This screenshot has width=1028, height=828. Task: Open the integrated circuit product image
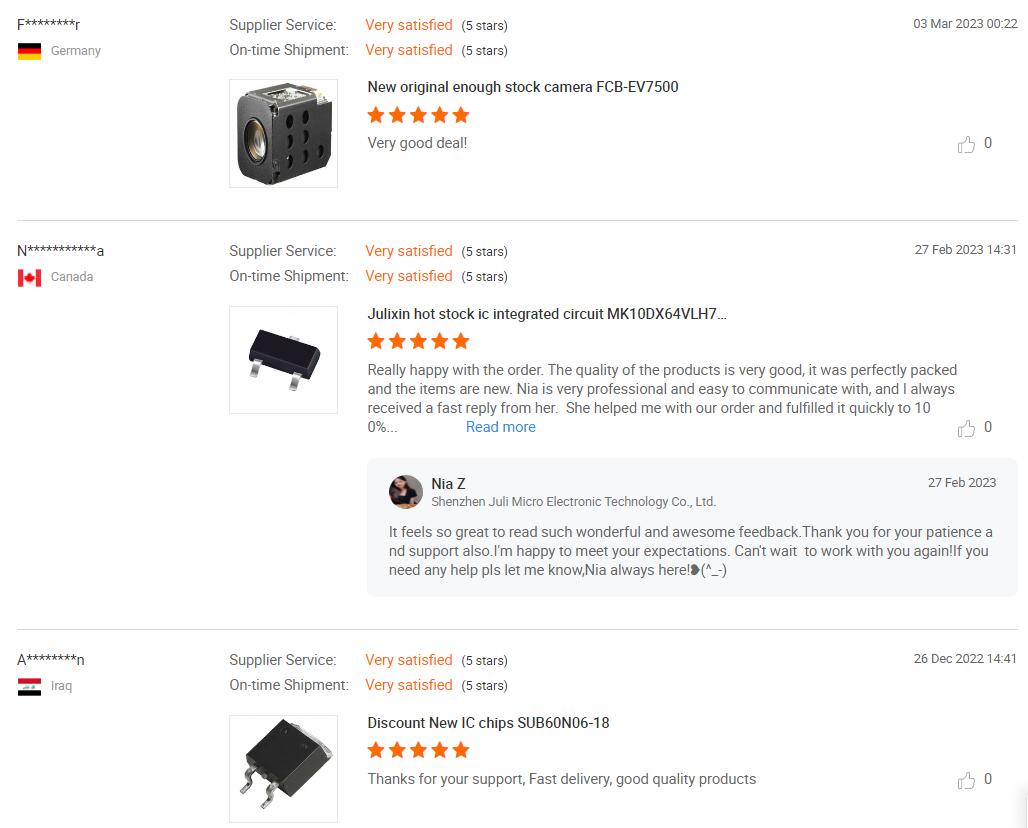click(x=283, y=360)
